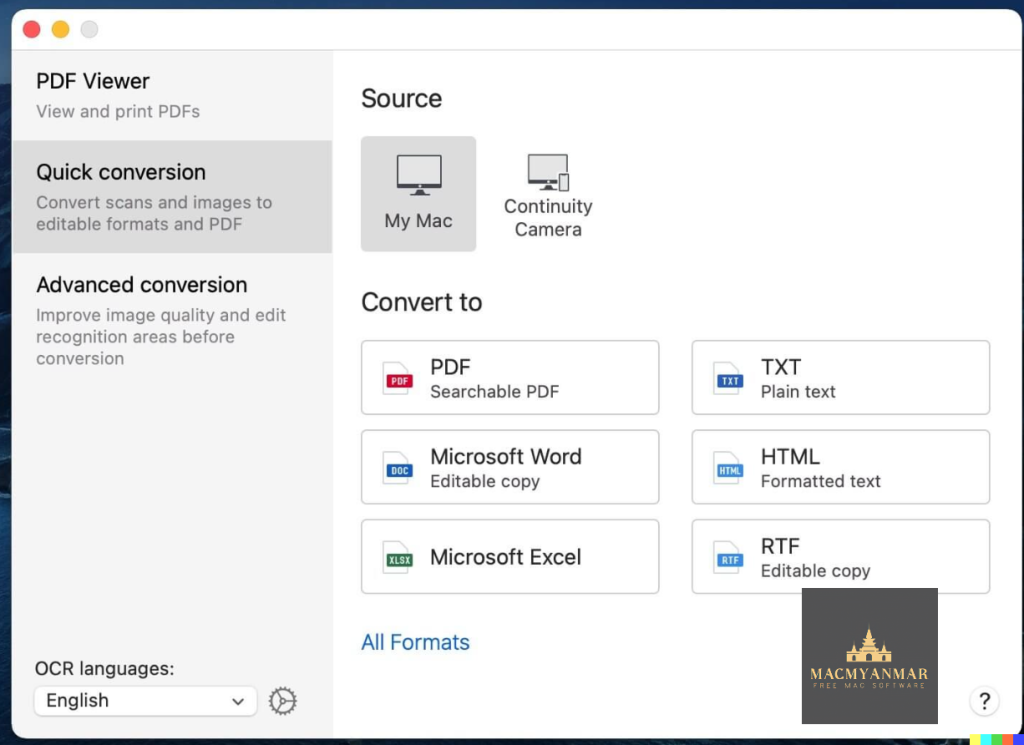Image resolution: width=1024 pixels, height=745 pixels.
Task: Open OCR settings via the gear icon
Action: point(283,701)
